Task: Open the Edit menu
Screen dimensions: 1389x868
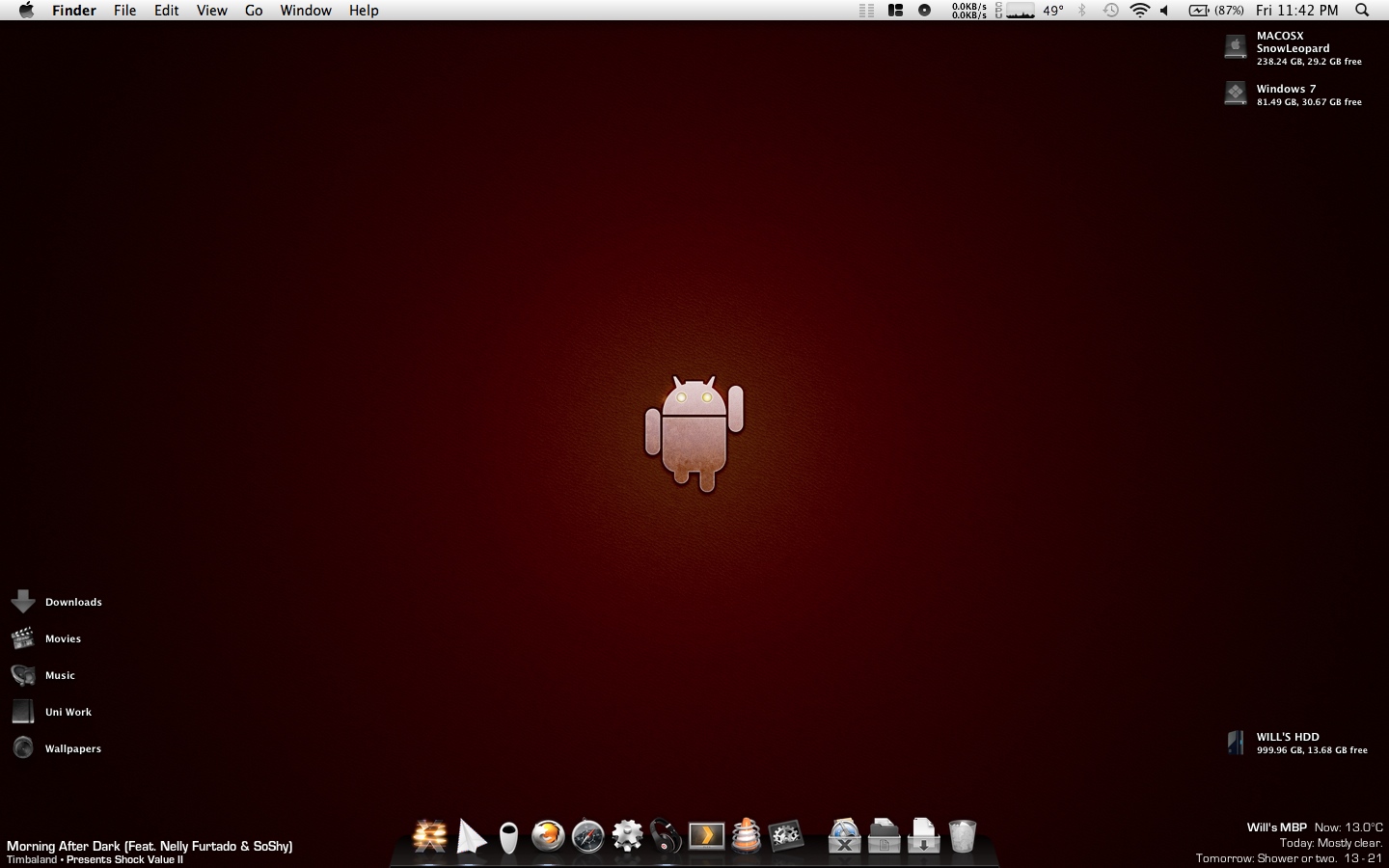Action: 167,11
